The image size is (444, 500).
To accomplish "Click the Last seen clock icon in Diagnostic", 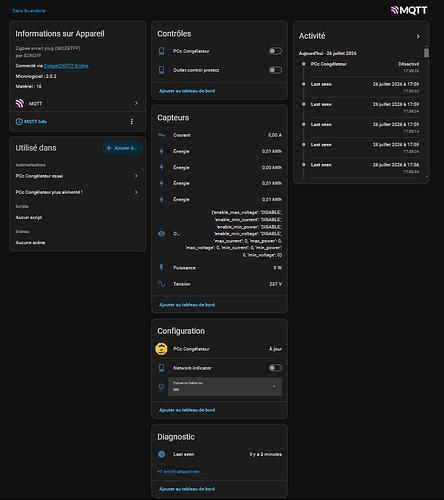I will [x=161, y=454].
